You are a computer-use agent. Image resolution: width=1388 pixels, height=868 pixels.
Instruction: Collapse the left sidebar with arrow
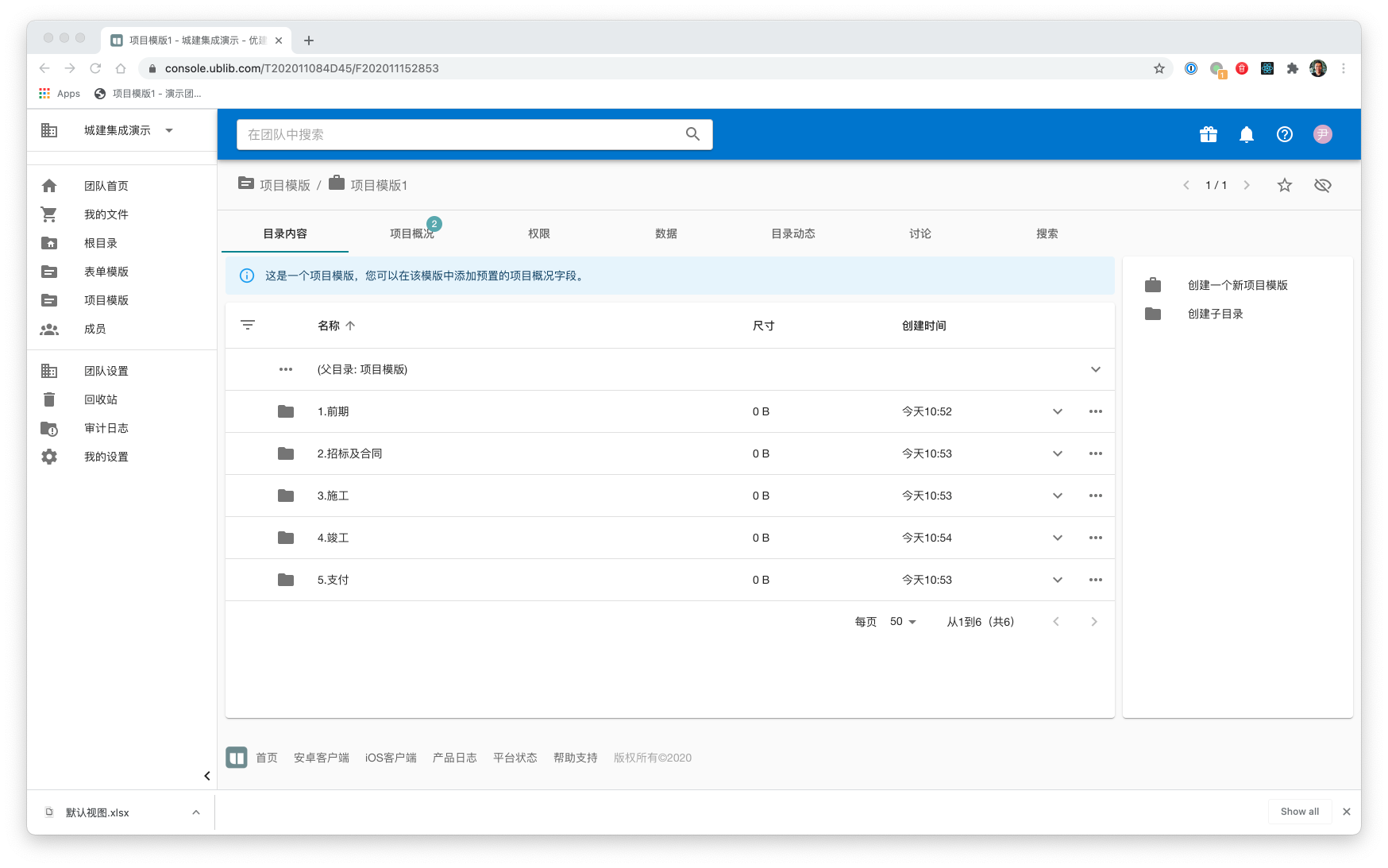pyautogui.click(x=206, y=776)
